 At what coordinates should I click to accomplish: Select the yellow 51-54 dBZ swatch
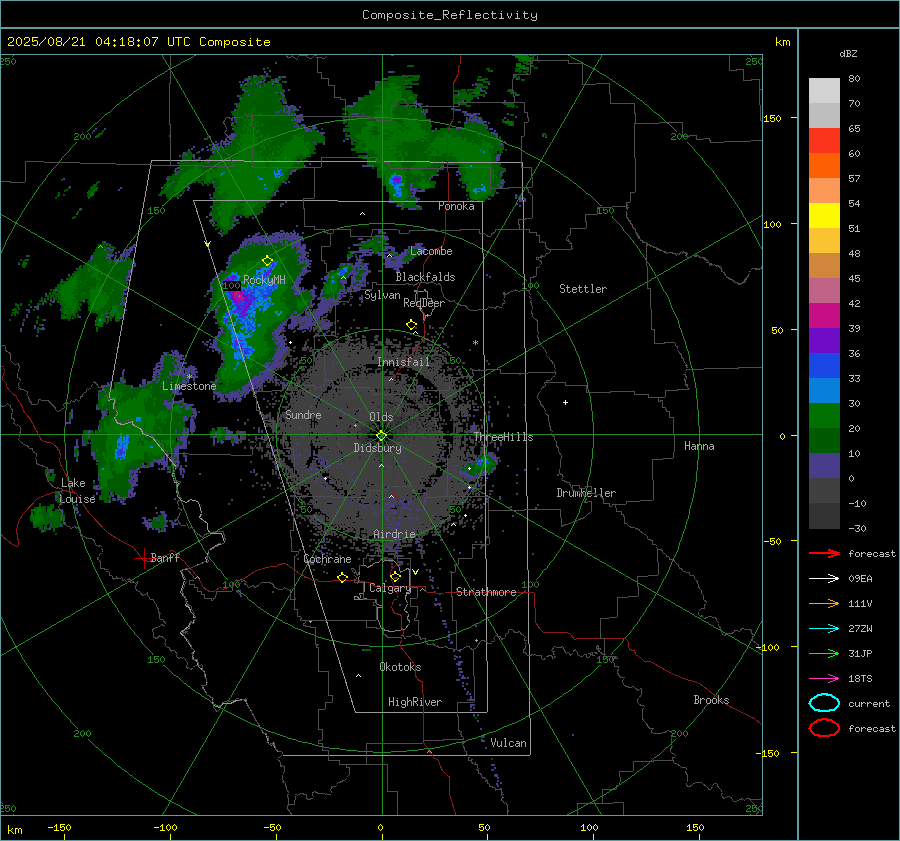[x=824, y=216]
